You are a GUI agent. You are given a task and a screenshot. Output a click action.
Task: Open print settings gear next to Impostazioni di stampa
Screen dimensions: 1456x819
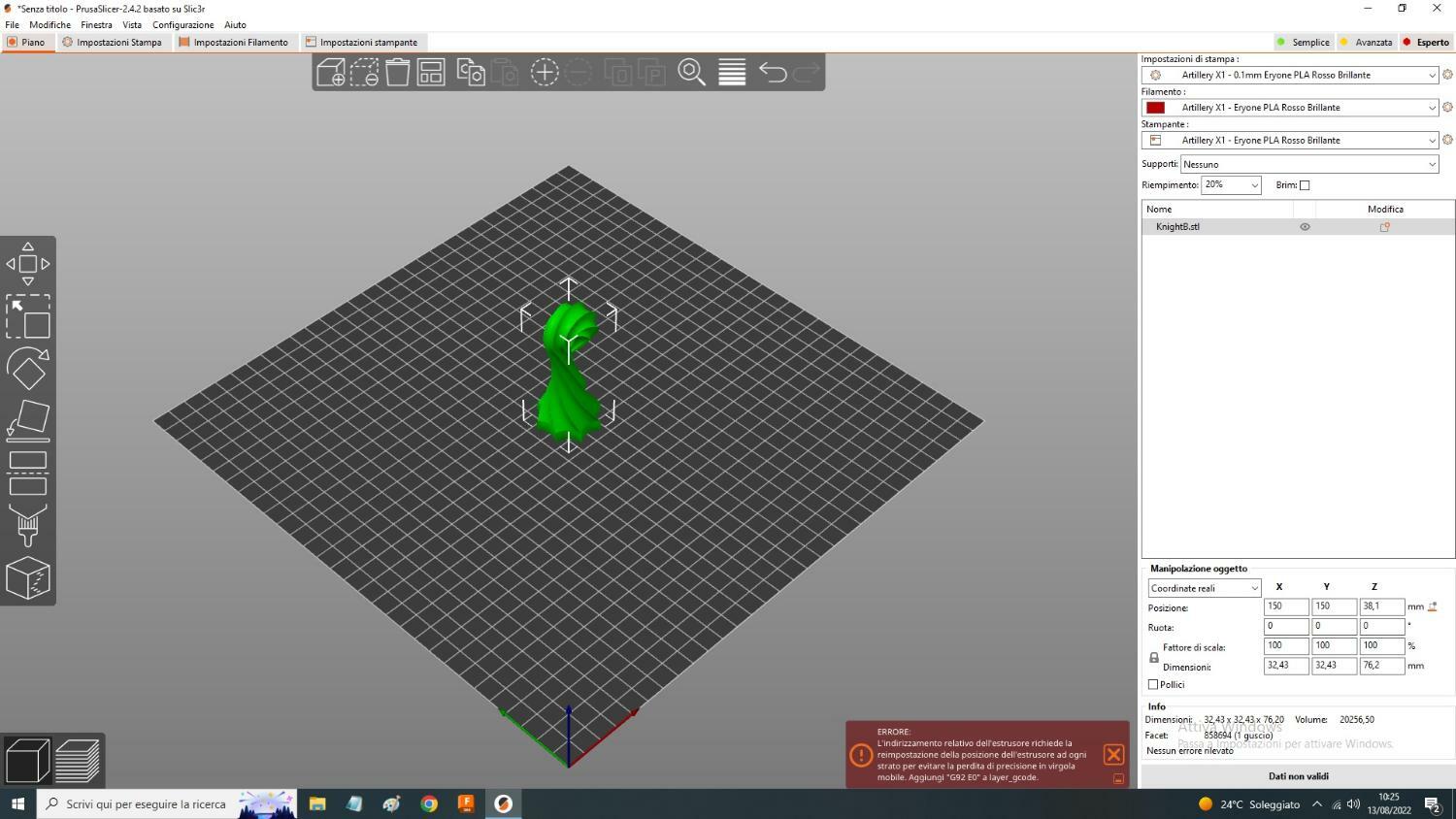point(1447,75)
